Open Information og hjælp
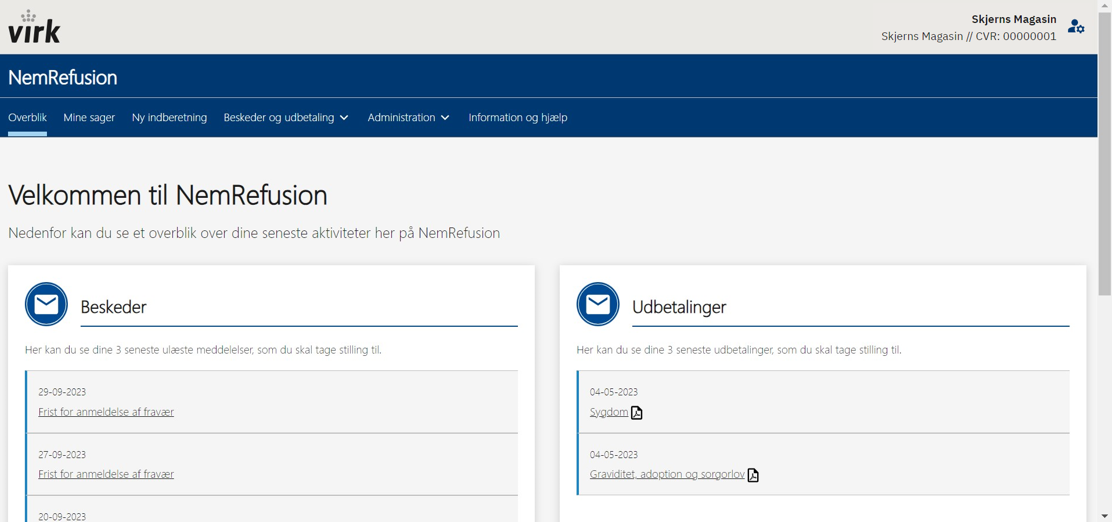The width and height of the screenshot is (1112, 525). [517, 118]
